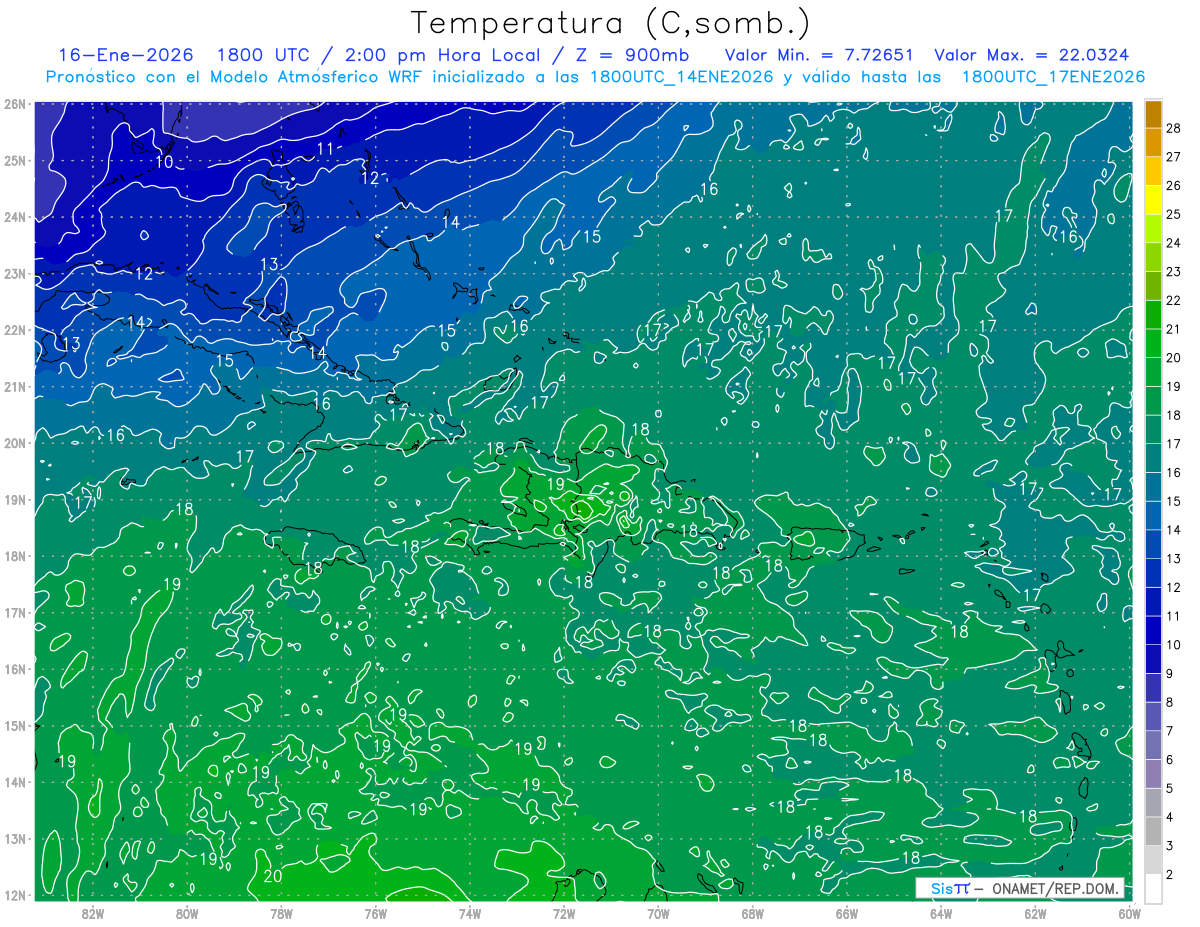The width and height of the screenshot is (1200, 927).
Task: Click the purple swatch between legend 5 and 6
Action: click(1153, 773)
